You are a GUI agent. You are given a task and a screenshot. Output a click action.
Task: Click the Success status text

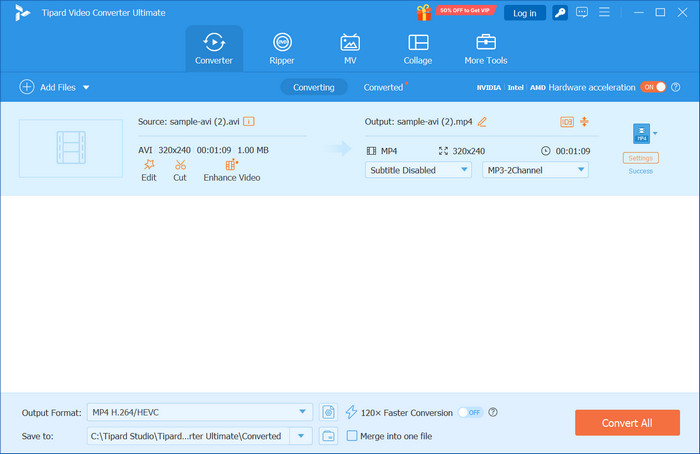(641, 171)
